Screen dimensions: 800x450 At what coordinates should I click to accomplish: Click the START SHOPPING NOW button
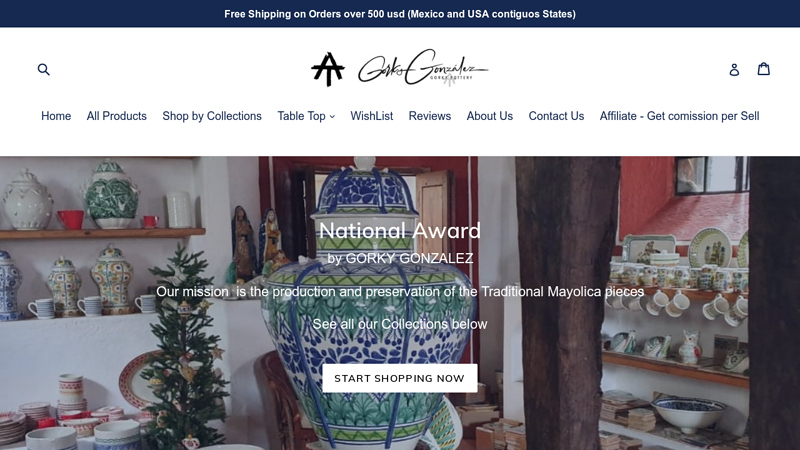400,378
